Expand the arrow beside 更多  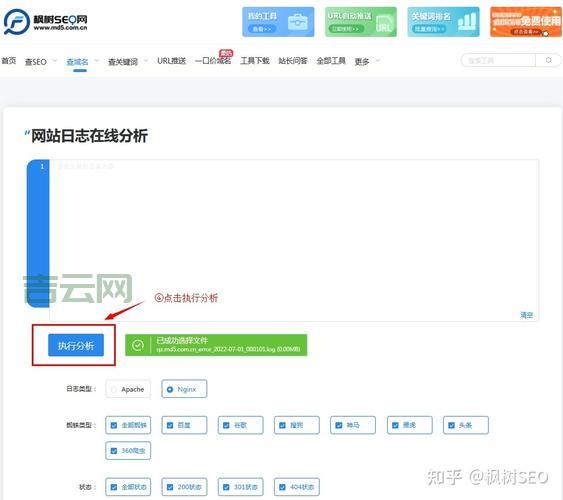tap(378, 61)
